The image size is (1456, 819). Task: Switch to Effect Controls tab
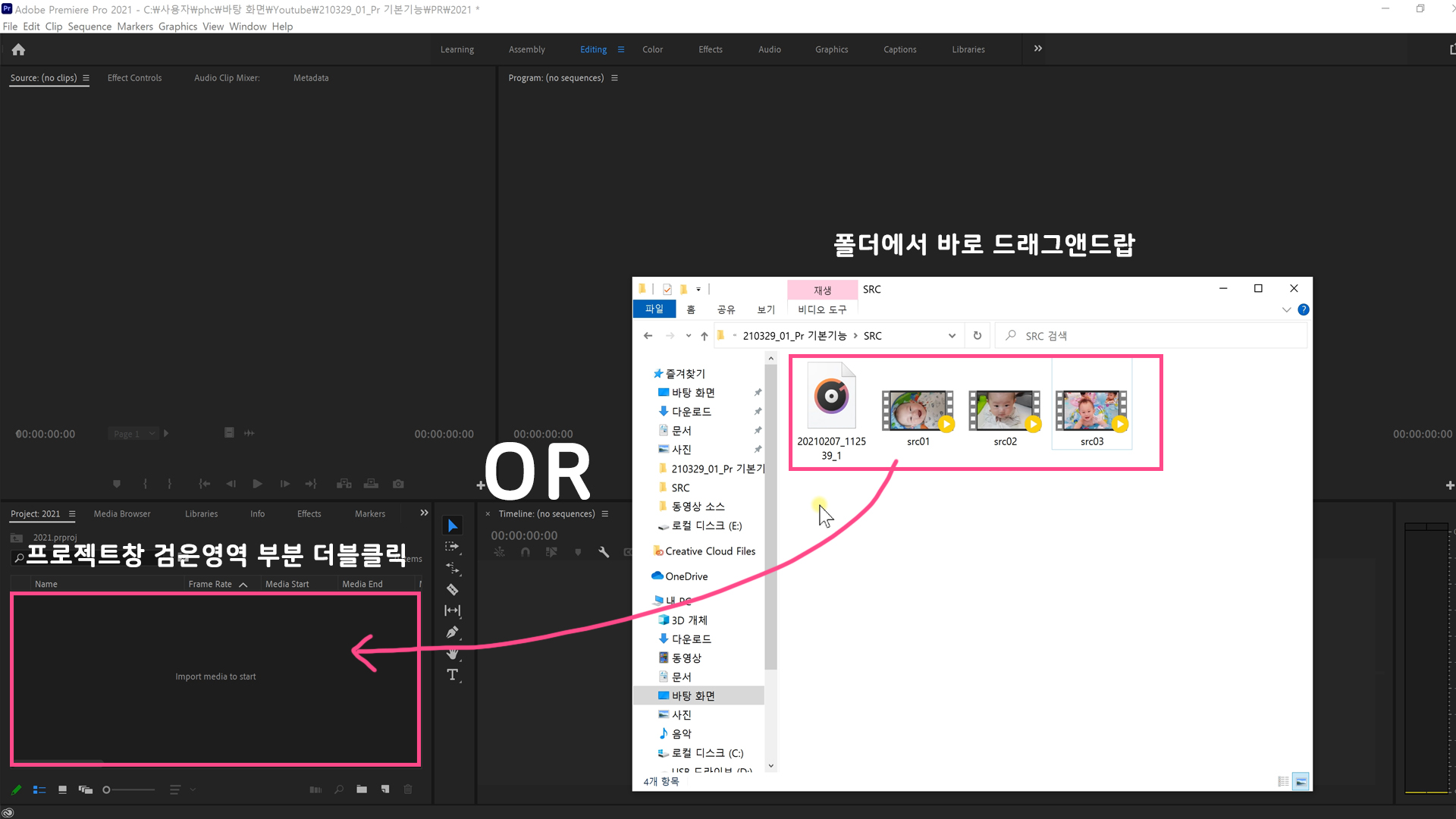134,78
